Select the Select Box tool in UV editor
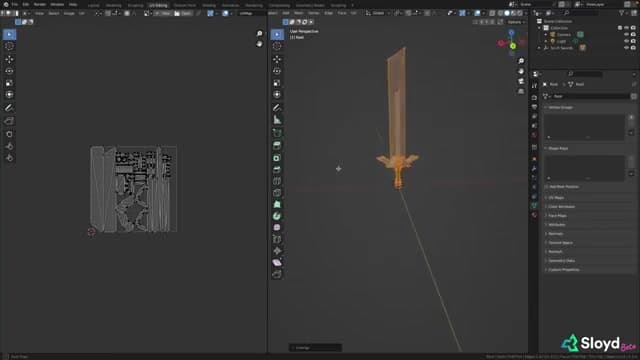The width and height of the screenshot is (640, 360). coord(9,34)
